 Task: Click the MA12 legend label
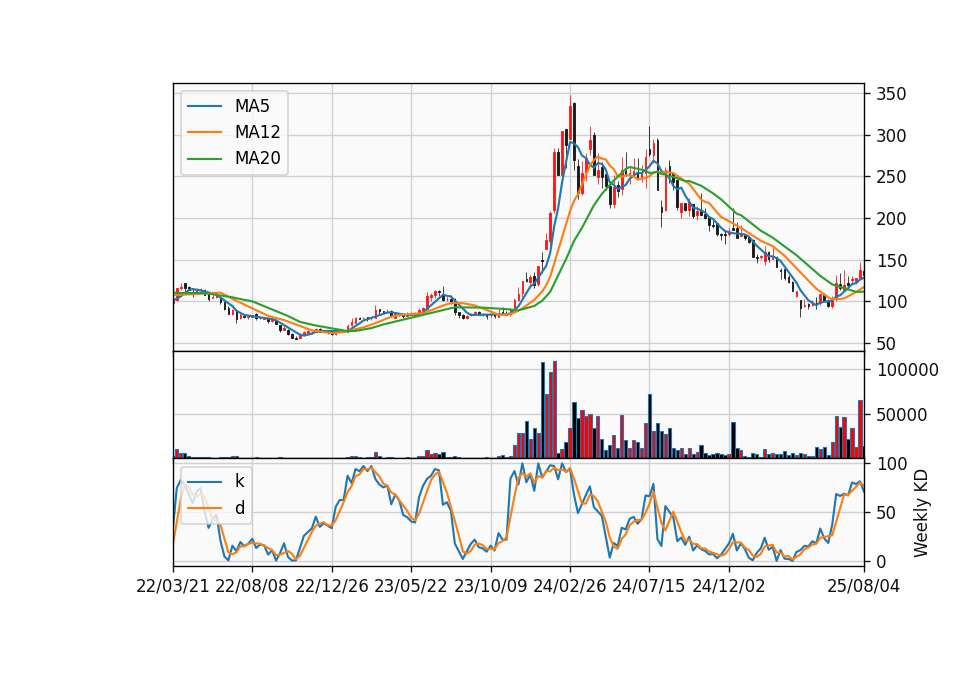pyautogui.click(x=257, y=132)
